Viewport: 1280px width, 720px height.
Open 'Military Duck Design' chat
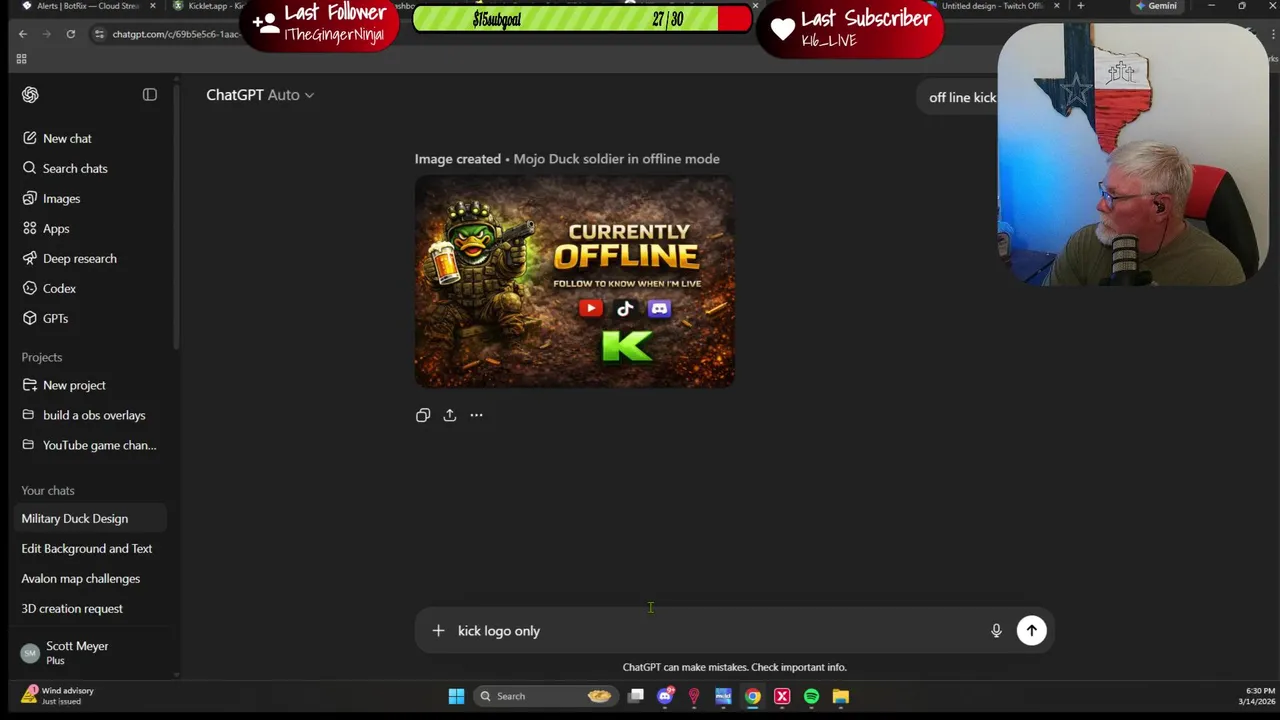click(x=90, y=518)
